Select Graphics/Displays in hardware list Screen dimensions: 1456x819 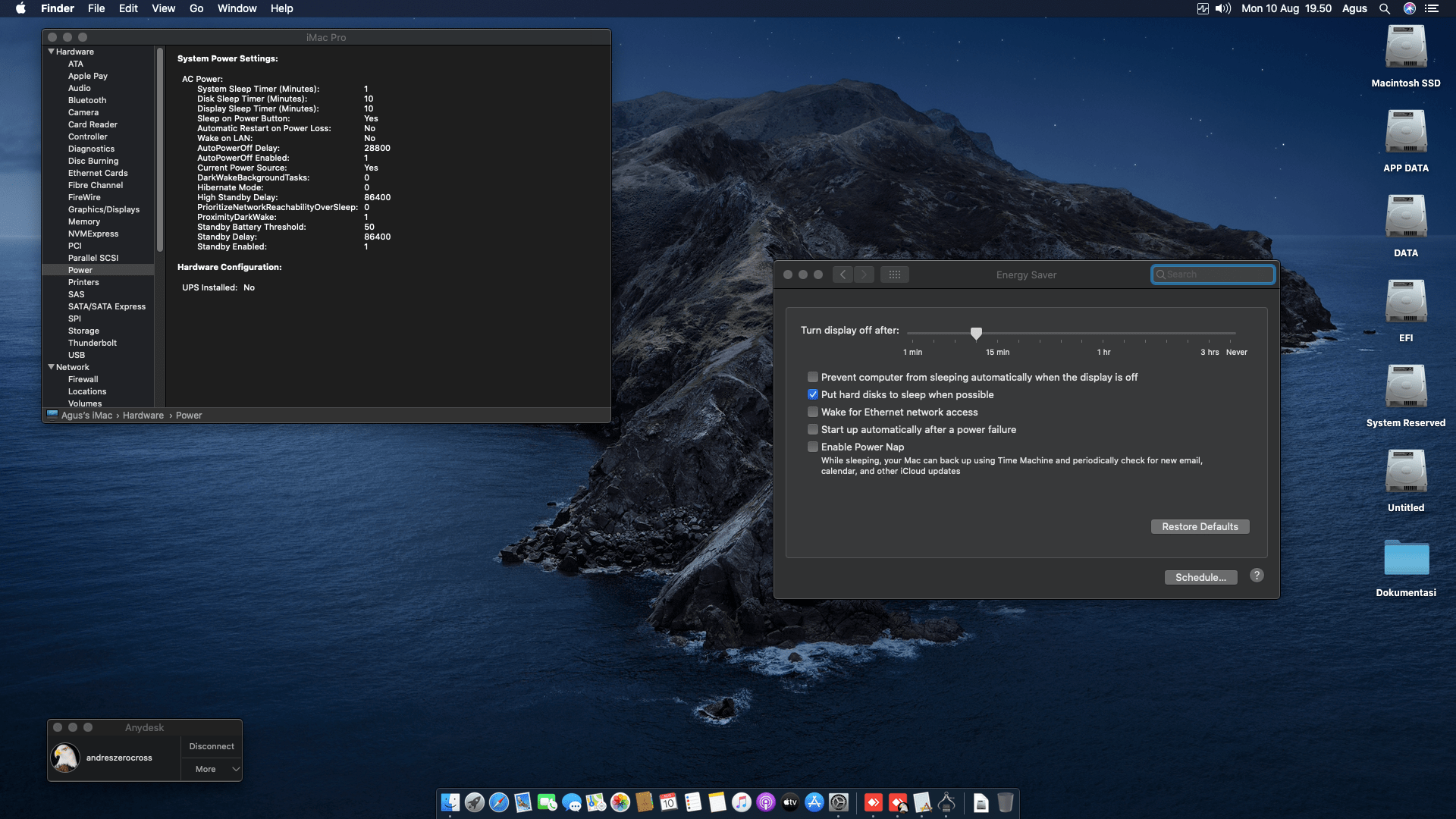coord(103,209)
